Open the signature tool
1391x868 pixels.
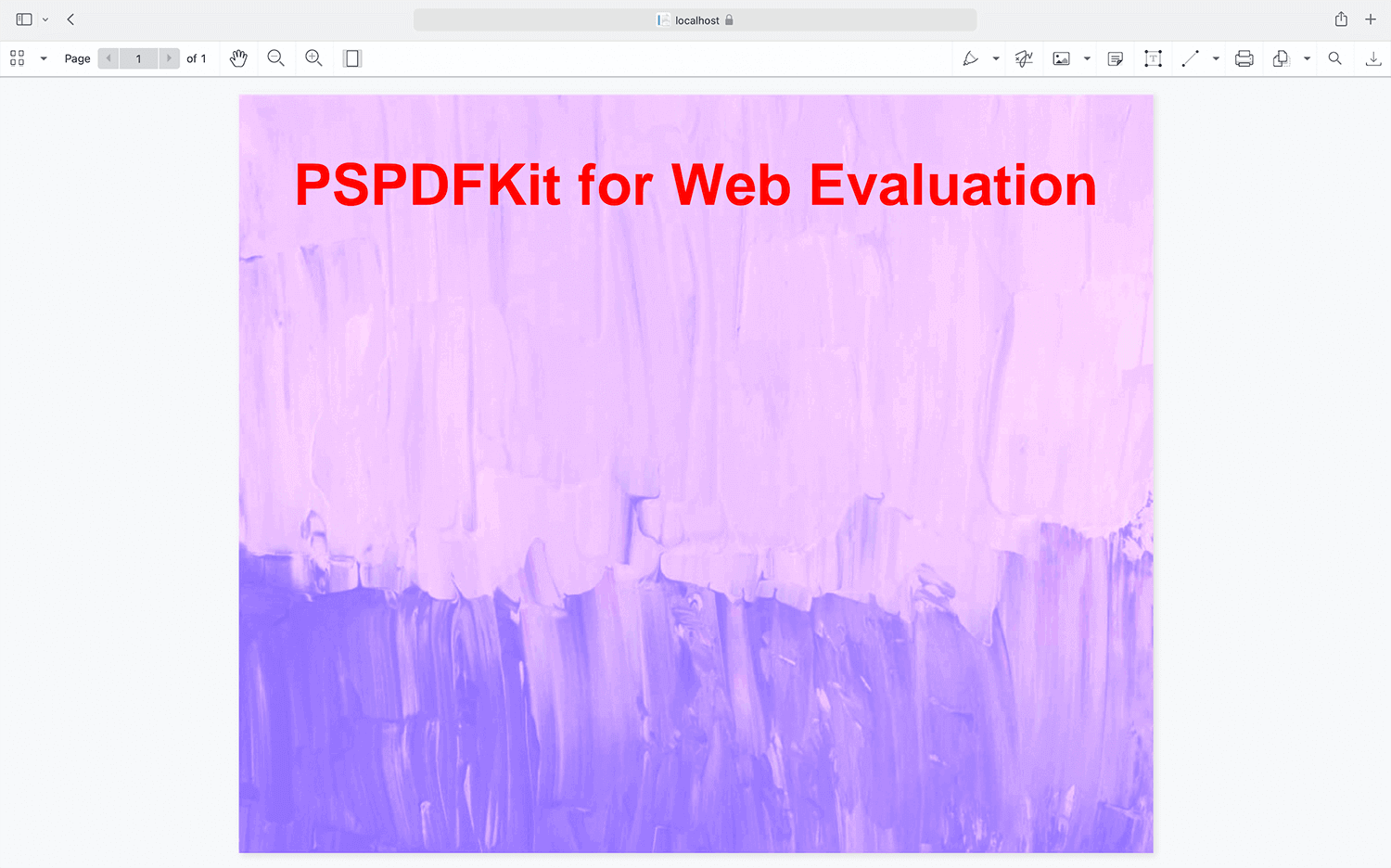pos(1024,58)
